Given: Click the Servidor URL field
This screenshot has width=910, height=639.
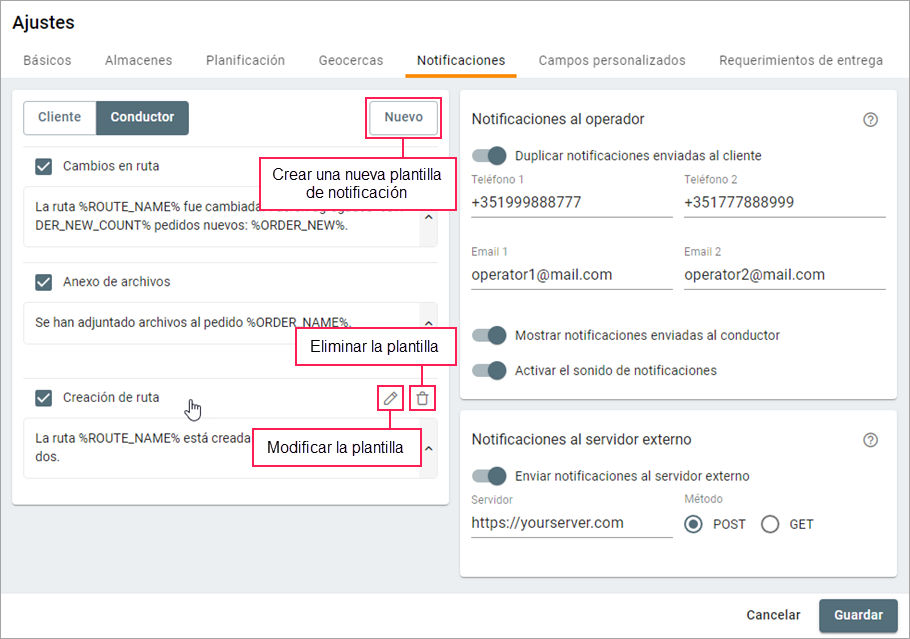Looking at the screenshot, I should (571, 522).
